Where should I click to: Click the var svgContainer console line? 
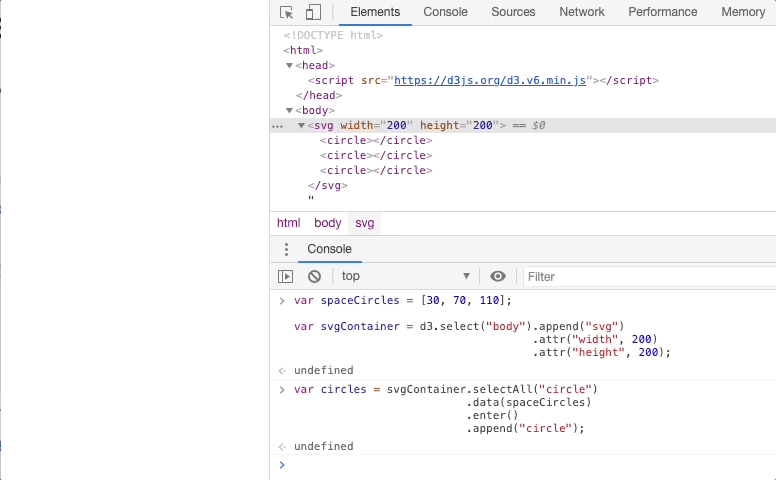click(x=459, y=327)
